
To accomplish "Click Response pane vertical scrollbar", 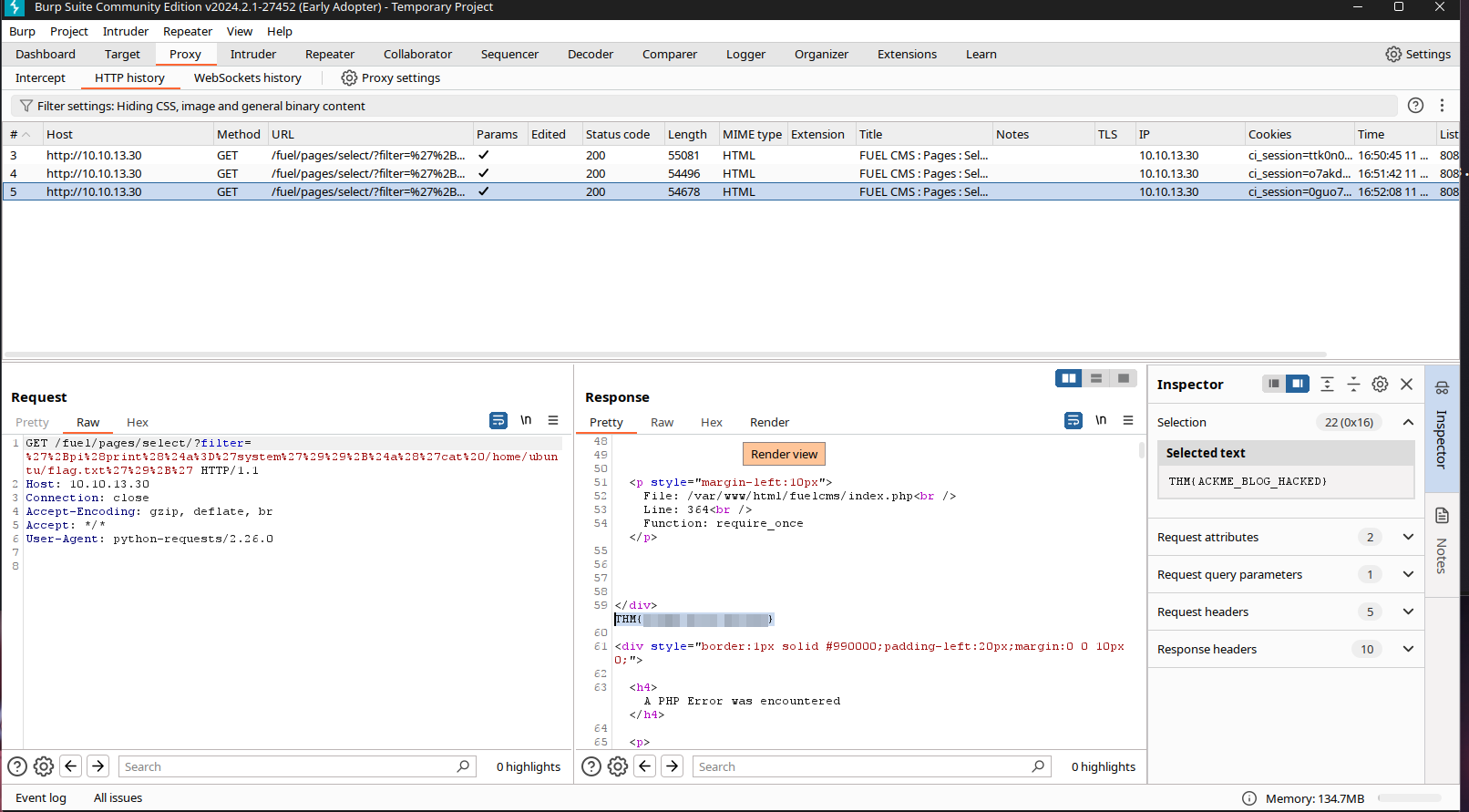I will [1142, 450].
